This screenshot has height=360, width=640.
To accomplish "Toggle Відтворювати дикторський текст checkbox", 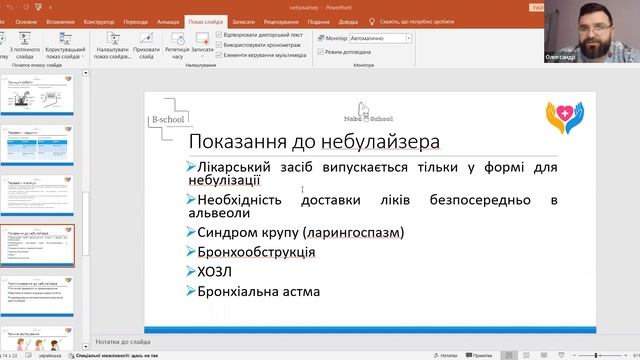I will pyautogui.click(x=219, y=35).
